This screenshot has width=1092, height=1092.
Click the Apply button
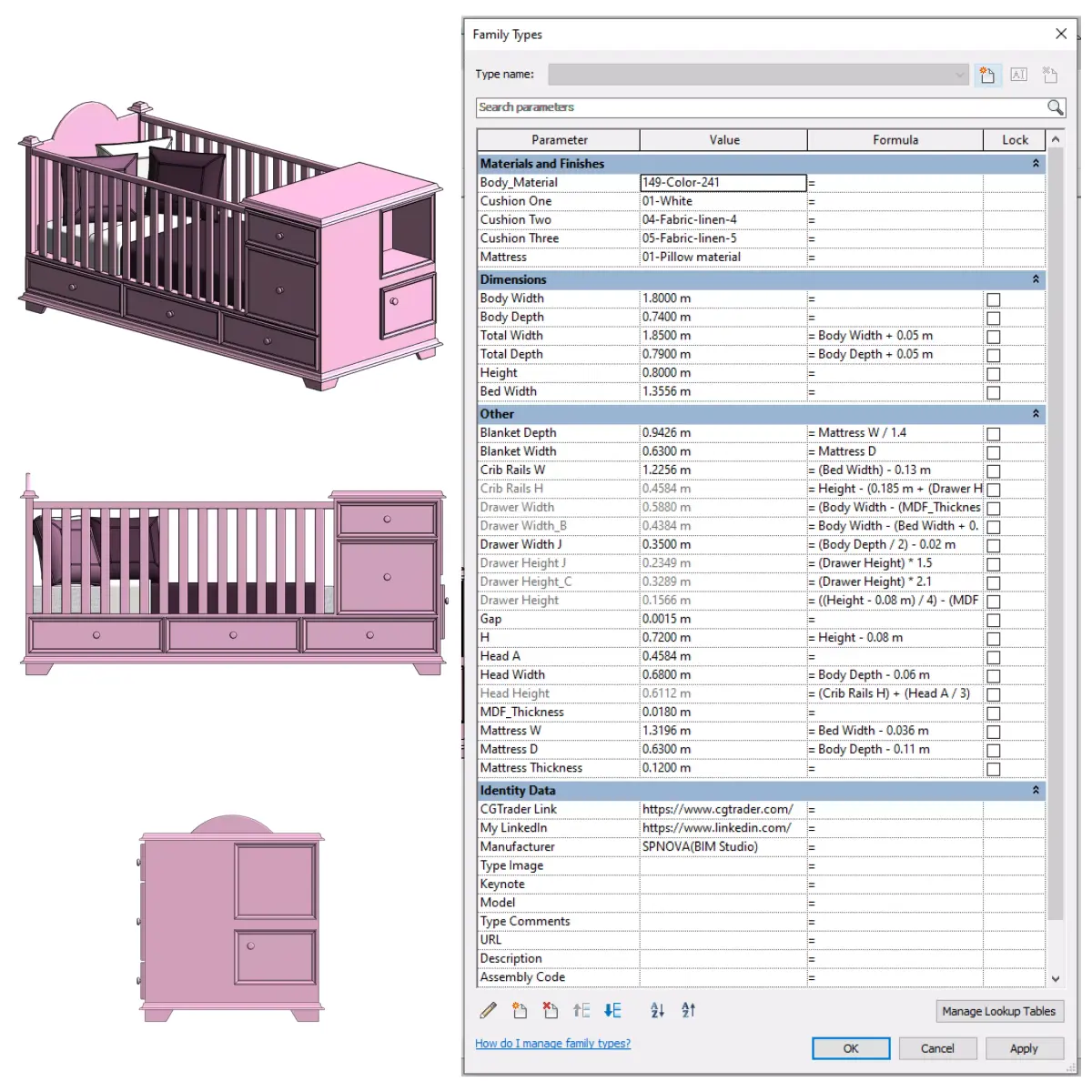click(1024, 1048)
